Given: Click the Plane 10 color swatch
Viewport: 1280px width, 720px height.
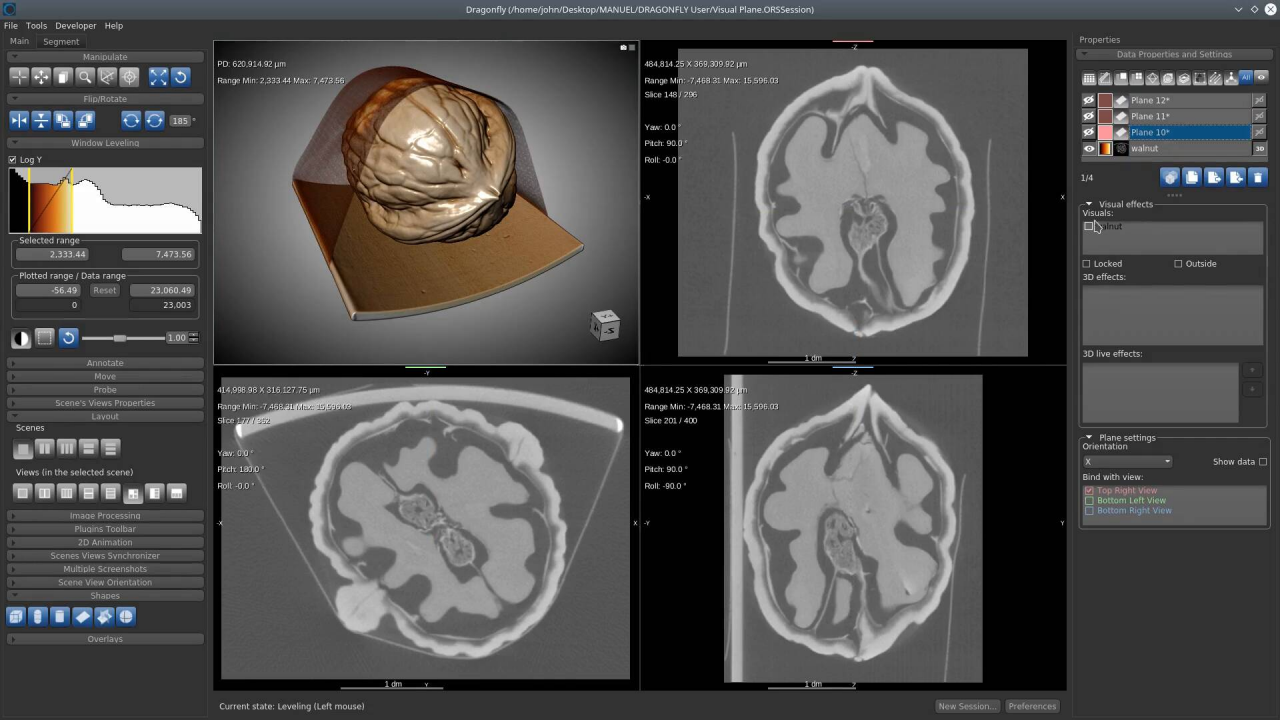Looking at the screenshot, I should click(x=1105, y=133).
